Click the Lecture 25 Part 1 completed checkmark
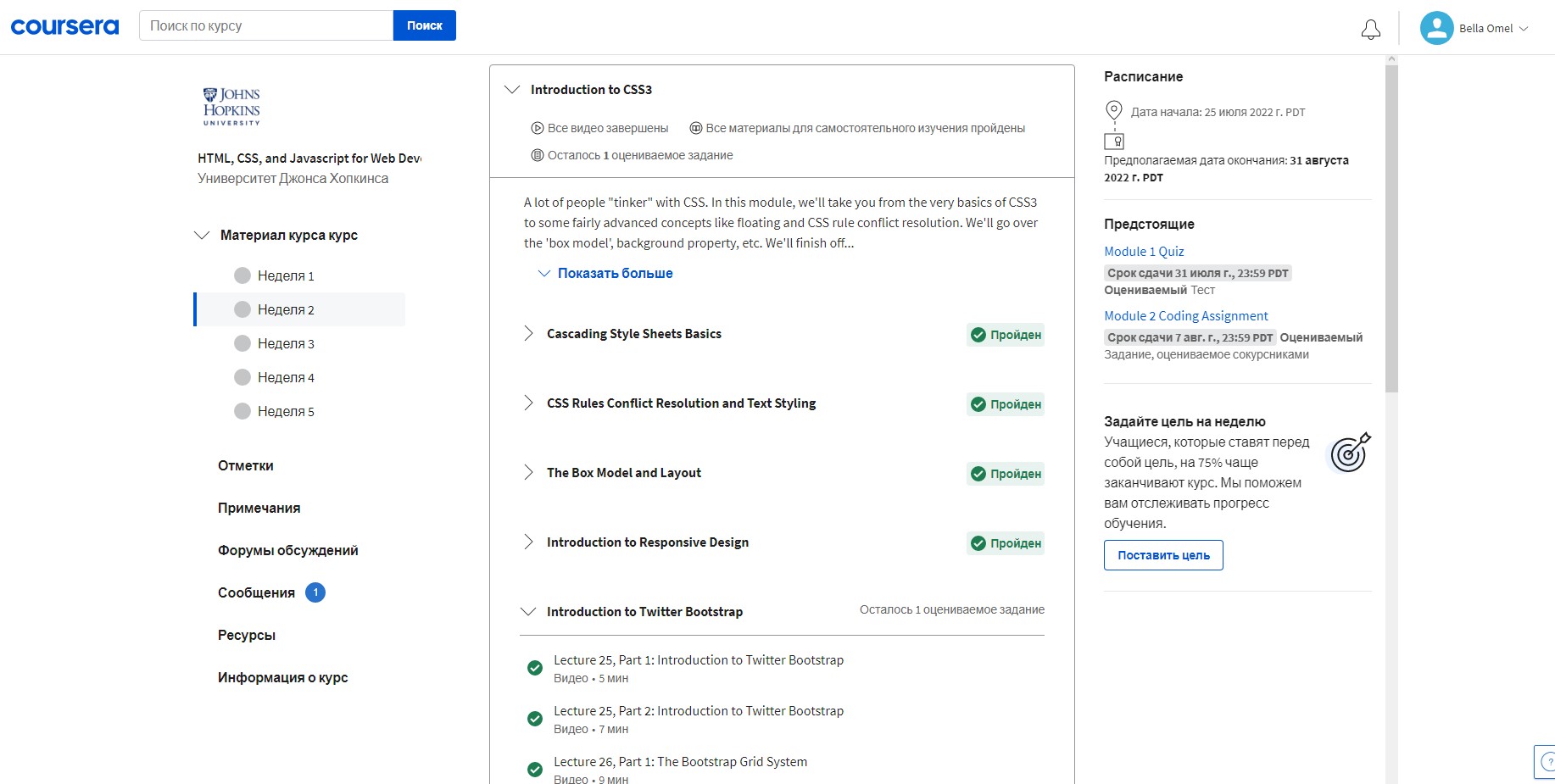 click(535, 668)
